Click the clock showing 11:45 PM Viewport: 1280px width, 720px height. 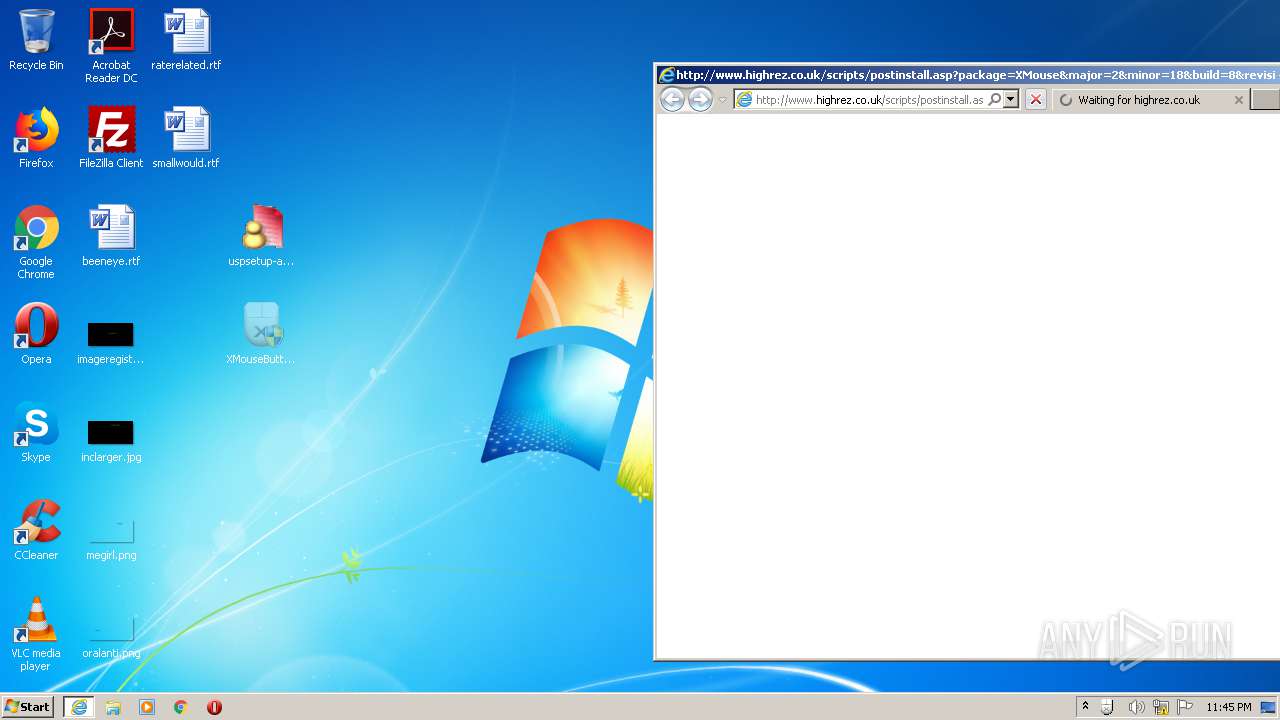[1228, 707]
